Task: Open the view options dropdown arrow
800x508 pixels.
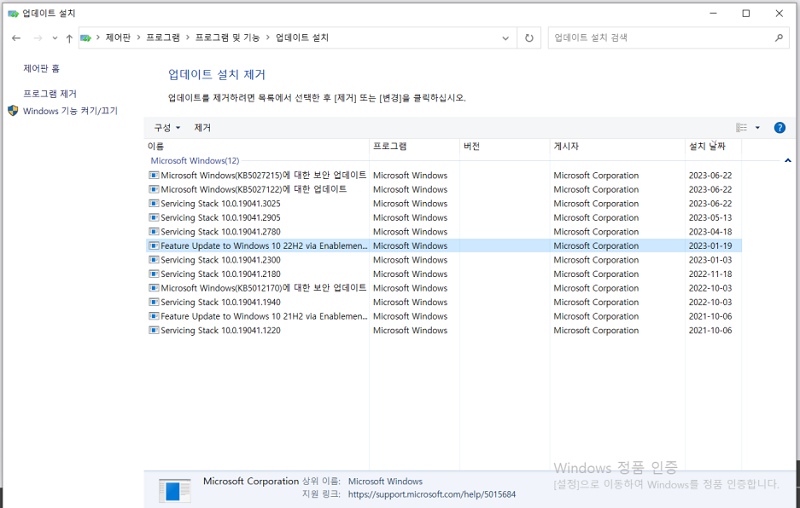Action: 757,128
